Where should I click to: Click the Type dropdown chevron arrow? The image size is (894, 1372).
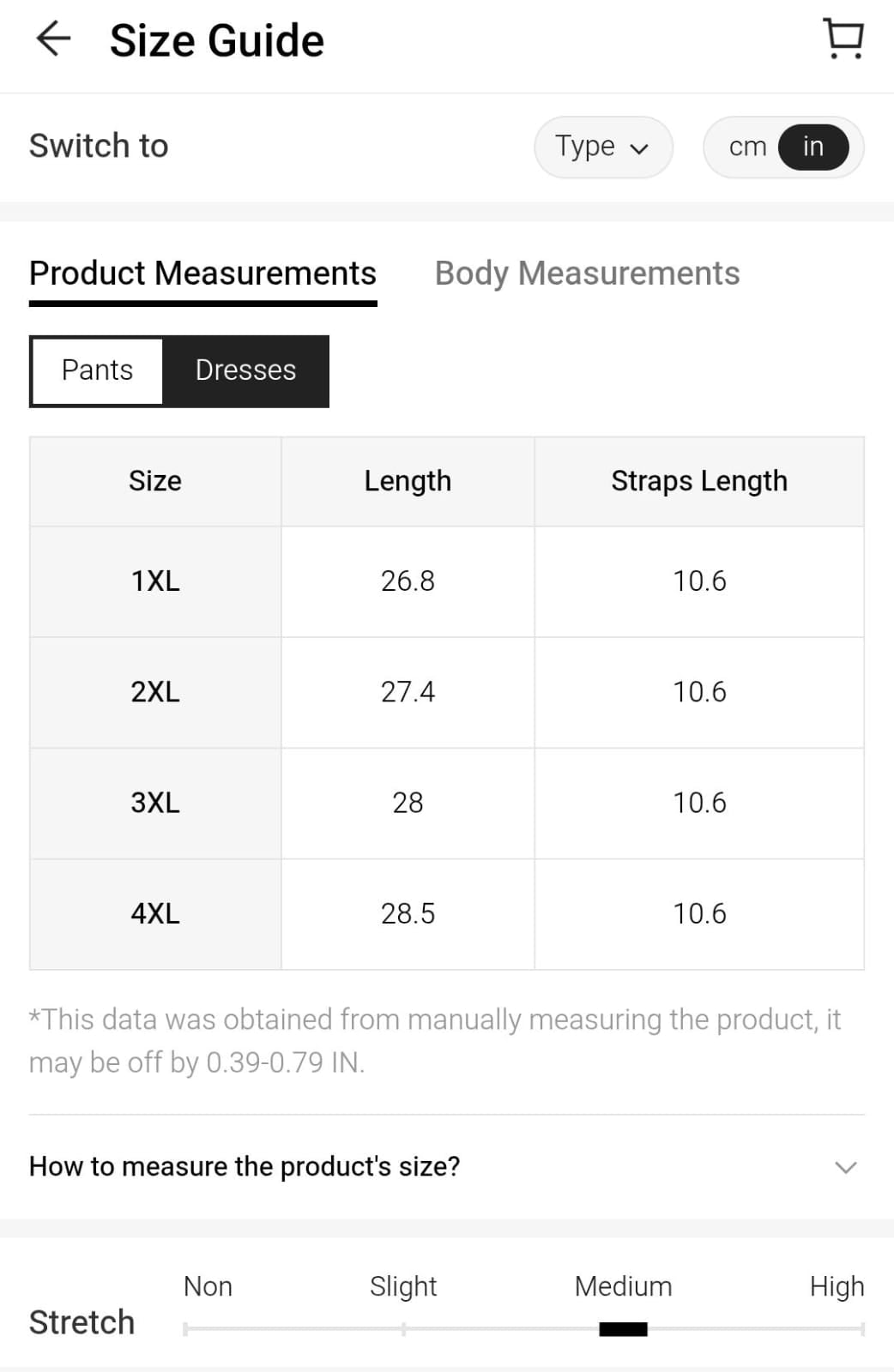pyautogui.click(x=639, y=148)
